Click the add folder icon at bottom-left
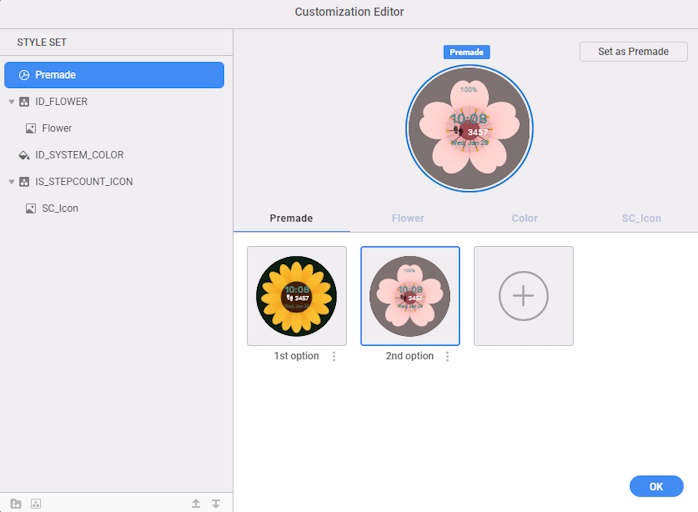The height and width of the screenshot is (512, 698). (16, 503)
